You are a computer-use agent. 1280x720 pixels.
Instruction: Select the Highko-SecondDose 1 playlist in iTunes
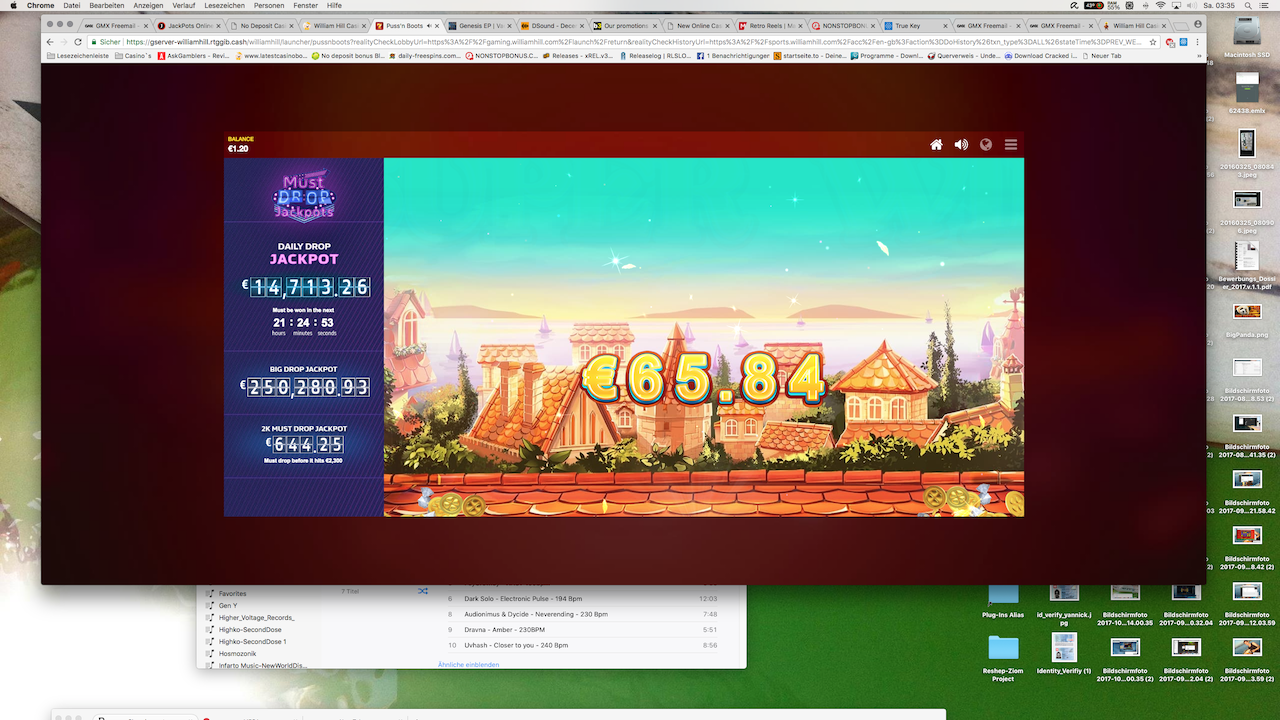point(252,641)
